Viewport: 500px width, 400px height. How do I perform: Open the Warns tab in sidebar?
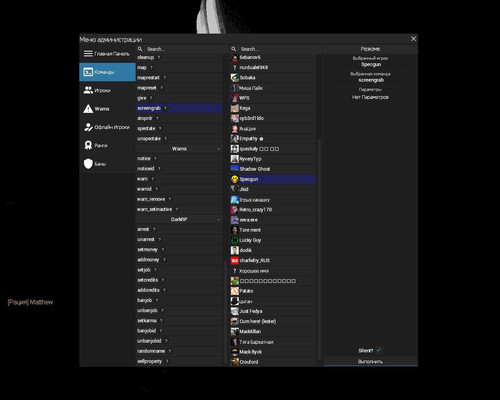[107, 109]
